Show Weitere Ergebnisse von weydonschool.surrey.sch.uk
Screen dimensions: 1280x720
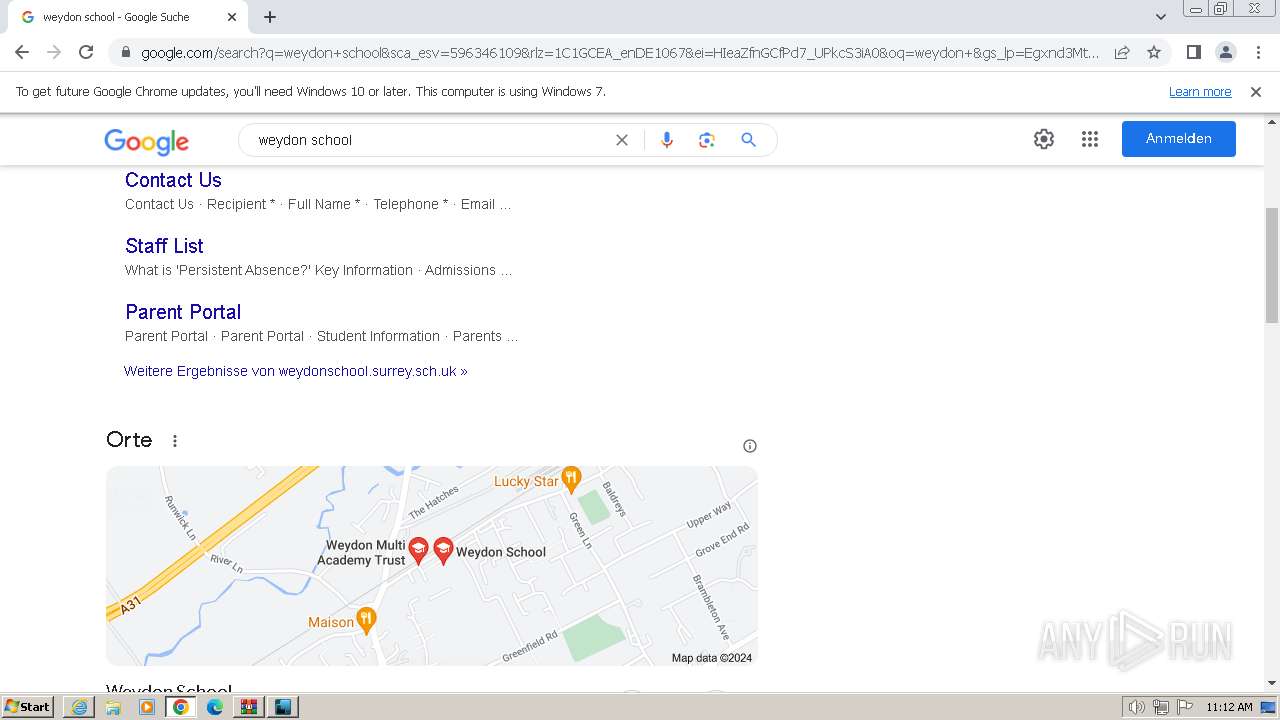coord(296,371)
